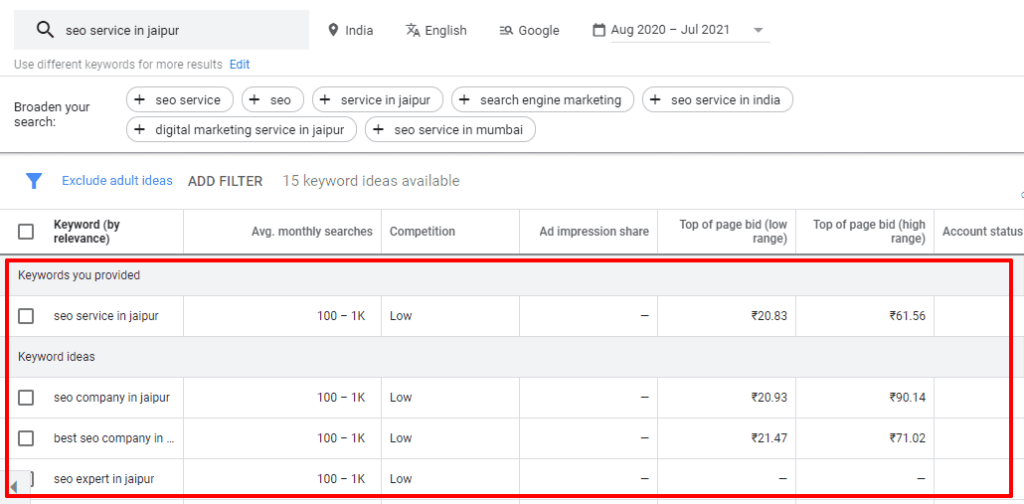Viewport: 1024px width, 504px height.
Task: Add 'seo service in mumbai' chip
Action: [x=450, y=130]
